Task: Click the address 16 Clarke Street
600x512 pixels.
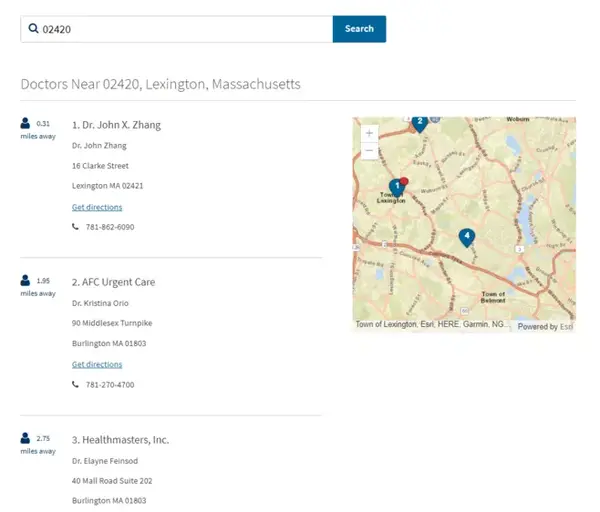Action: [100, 166]
